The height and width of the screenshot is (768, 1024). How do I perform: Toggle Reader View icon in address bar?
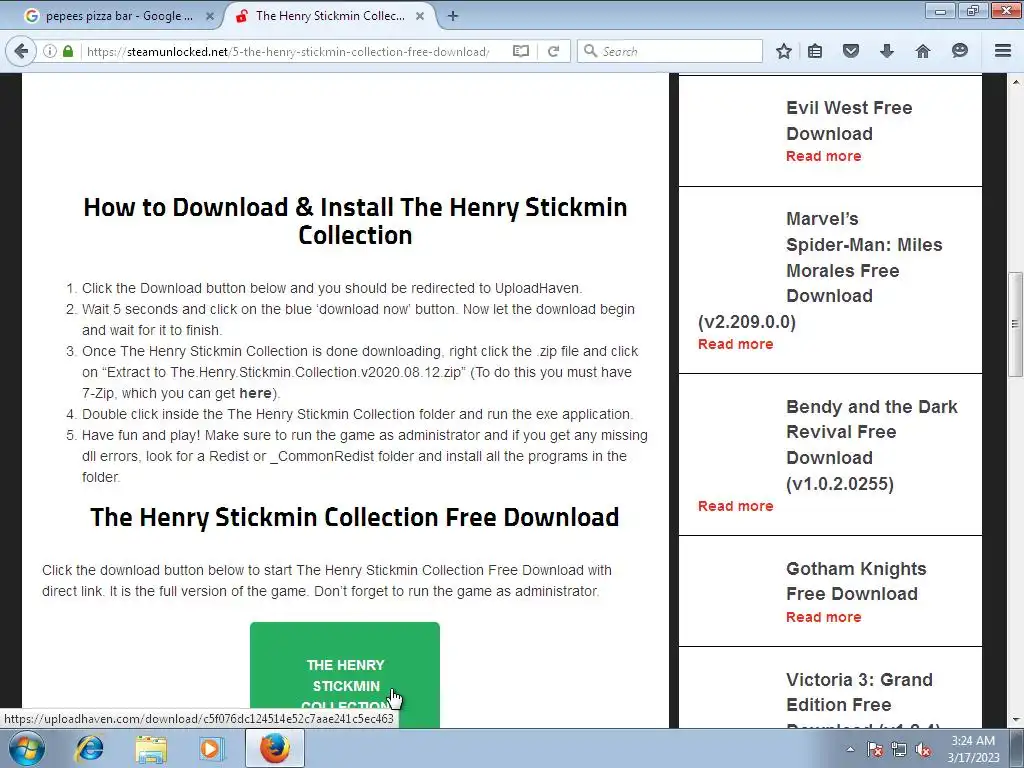[x=520, y=51]
